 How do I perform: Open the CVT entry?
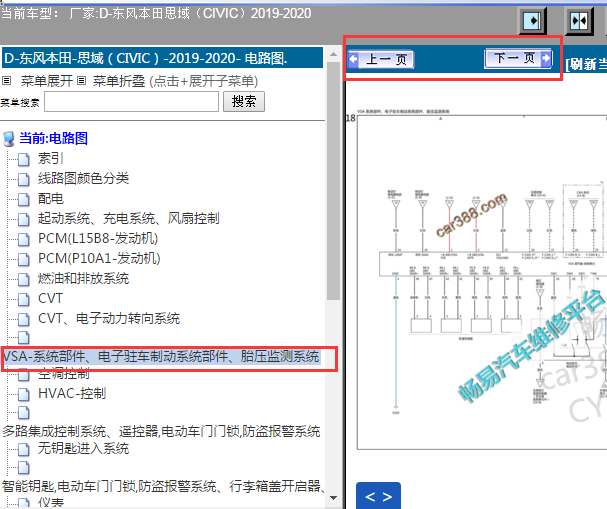50,298
